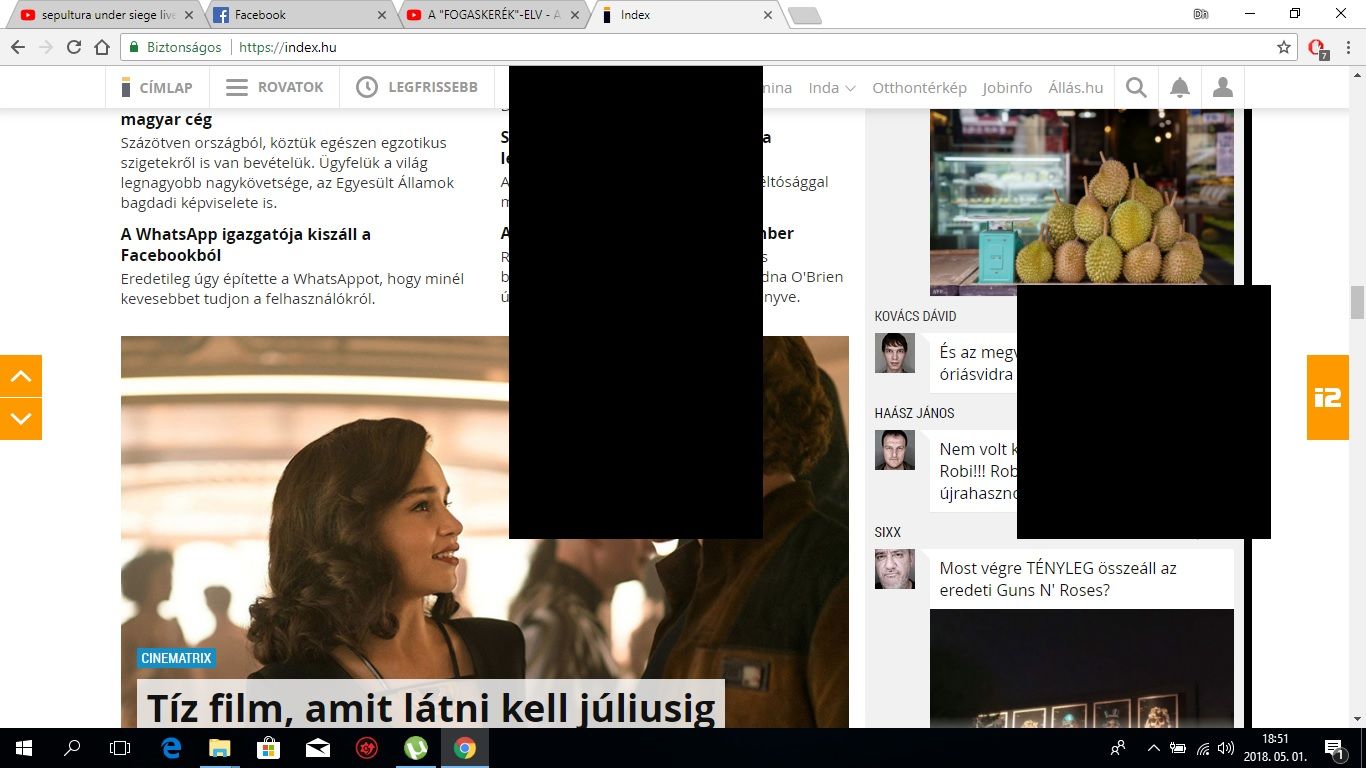Screen dimensions: 1366x768
Task: Open the Windows Start menu
Action: point(24,748)
